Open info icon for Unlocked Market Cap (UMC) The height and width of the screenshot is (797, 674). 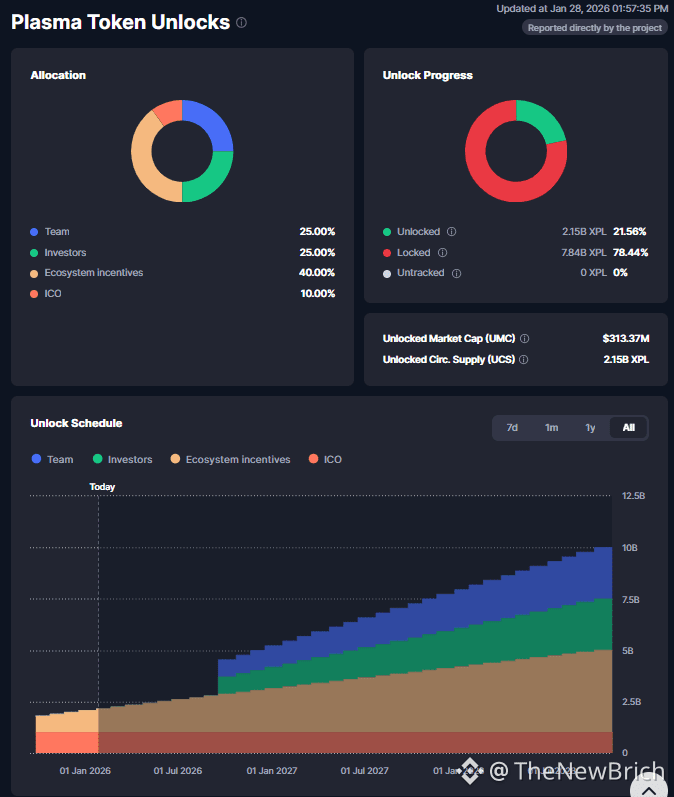[x=525, y=339]
